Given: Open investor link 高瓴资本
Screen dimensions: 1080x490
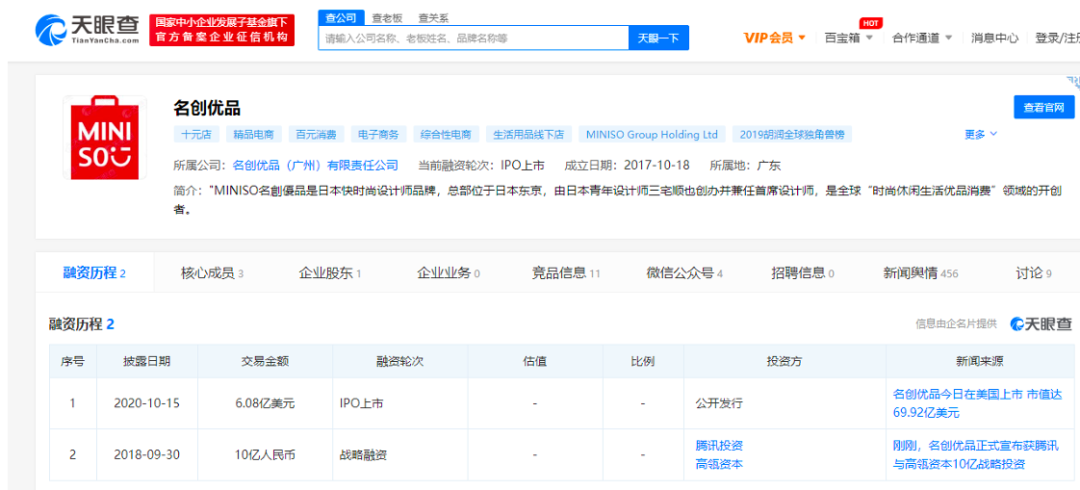Looking at the screenshot, I should (718, 464).
